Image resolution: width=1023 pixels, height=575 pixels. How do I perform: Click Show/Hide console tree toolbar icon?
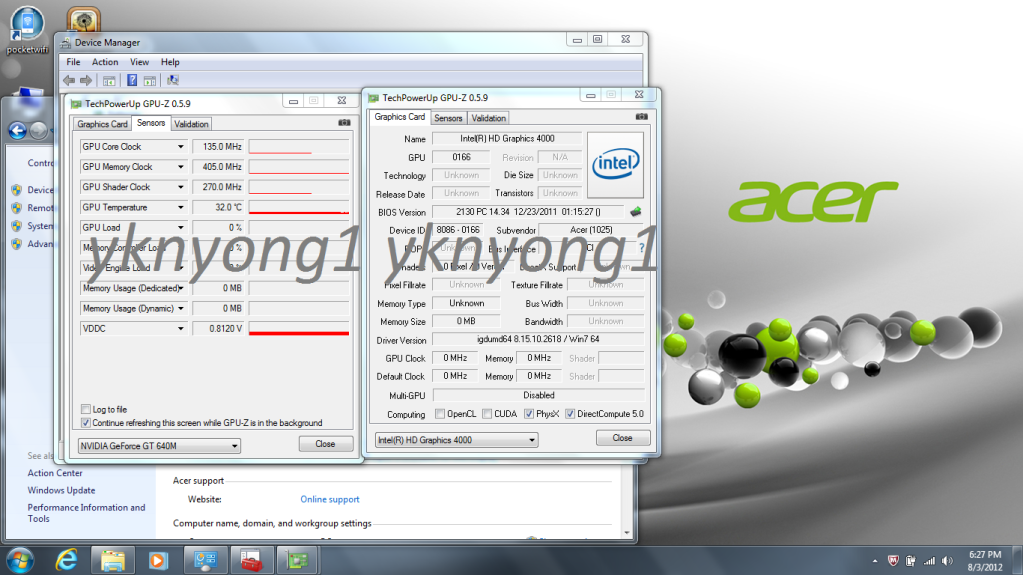pos(109,80)
